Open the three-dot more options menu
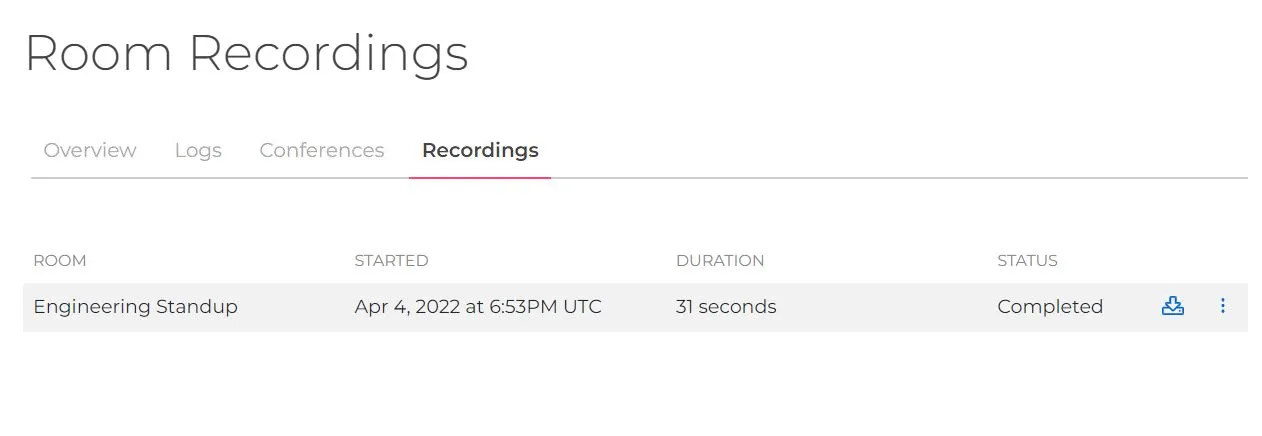 1222,306
